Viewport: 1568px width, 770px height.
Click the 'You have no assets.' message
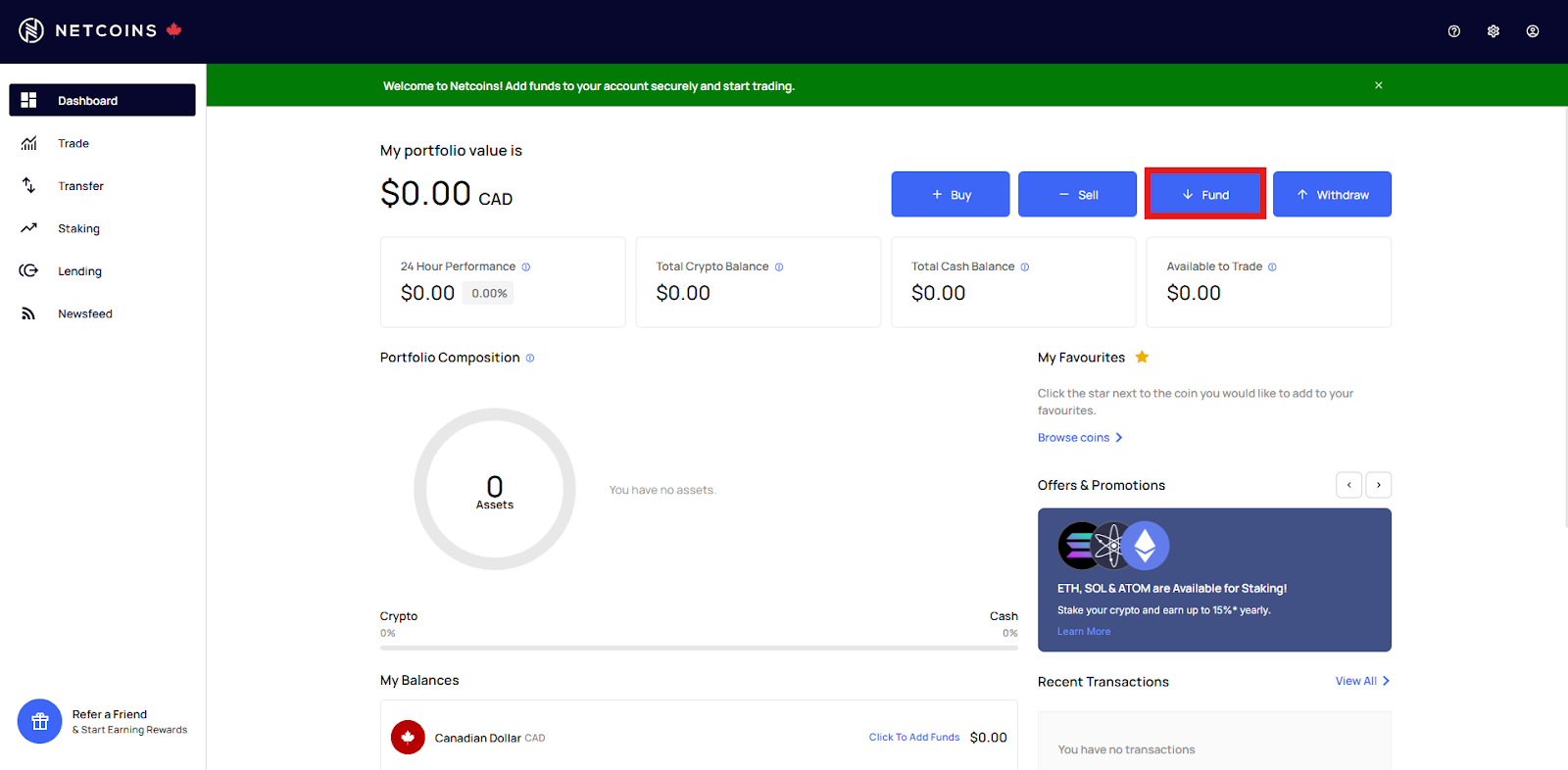click(662, 490)
